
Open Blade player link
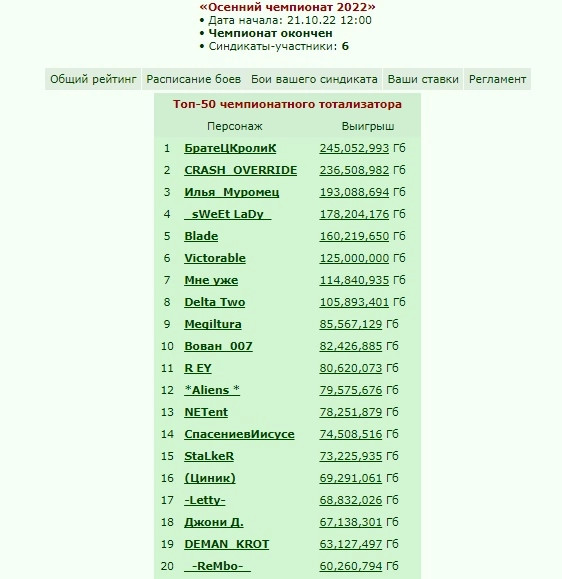[201, 236]
